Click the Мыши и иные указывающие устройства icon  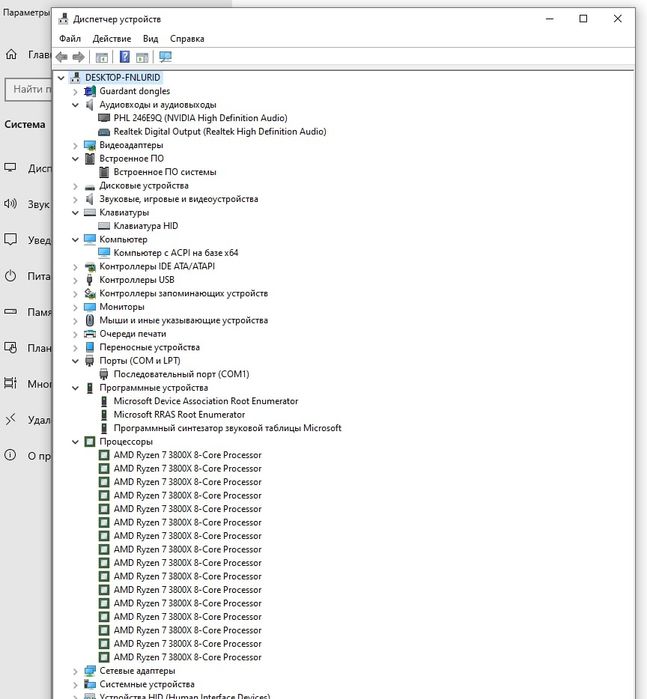(90, 320)
